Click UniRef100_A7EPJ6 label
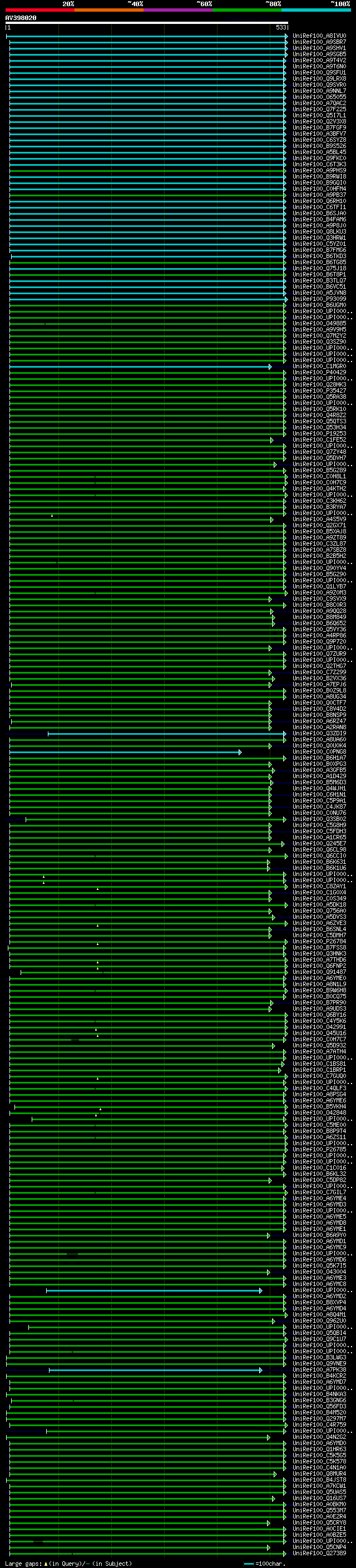The image size is (356, 1568). (x=319, y=684)
